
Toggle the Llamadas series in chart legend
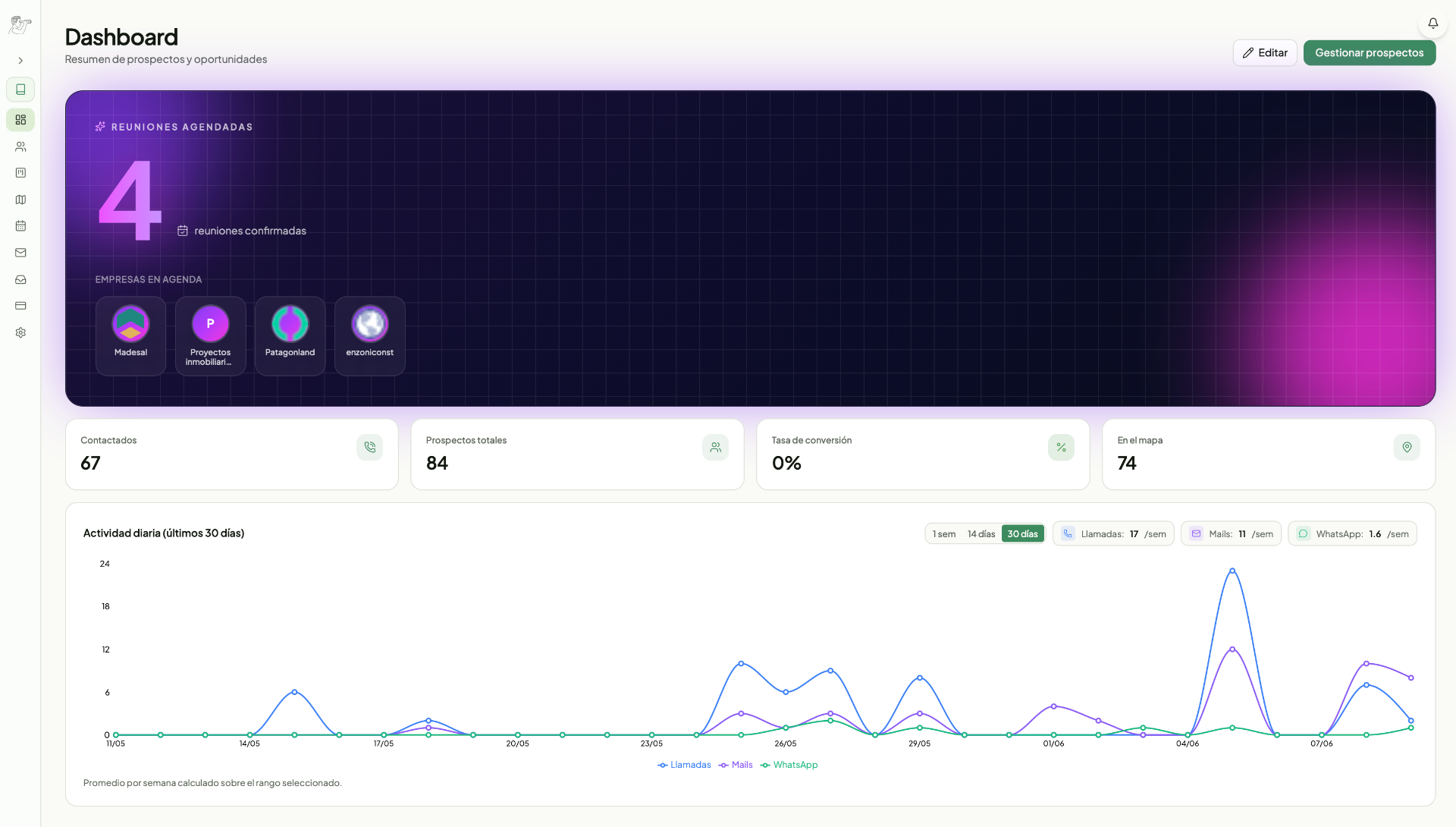[x=684, y=765]
